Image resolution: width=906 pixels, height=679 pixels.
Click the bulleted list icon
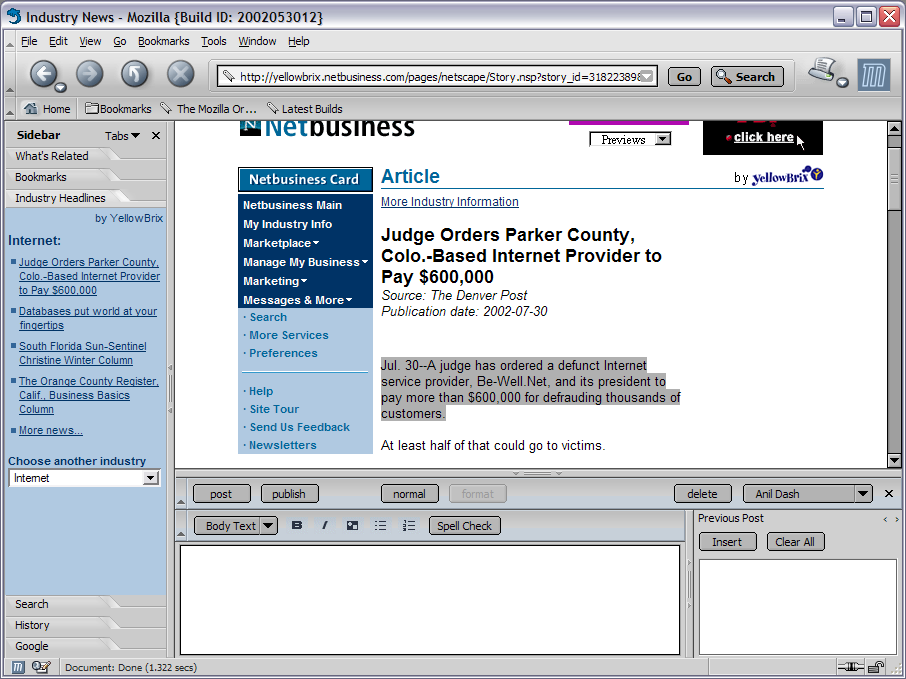pyautogui.click(x=380, y=525)
